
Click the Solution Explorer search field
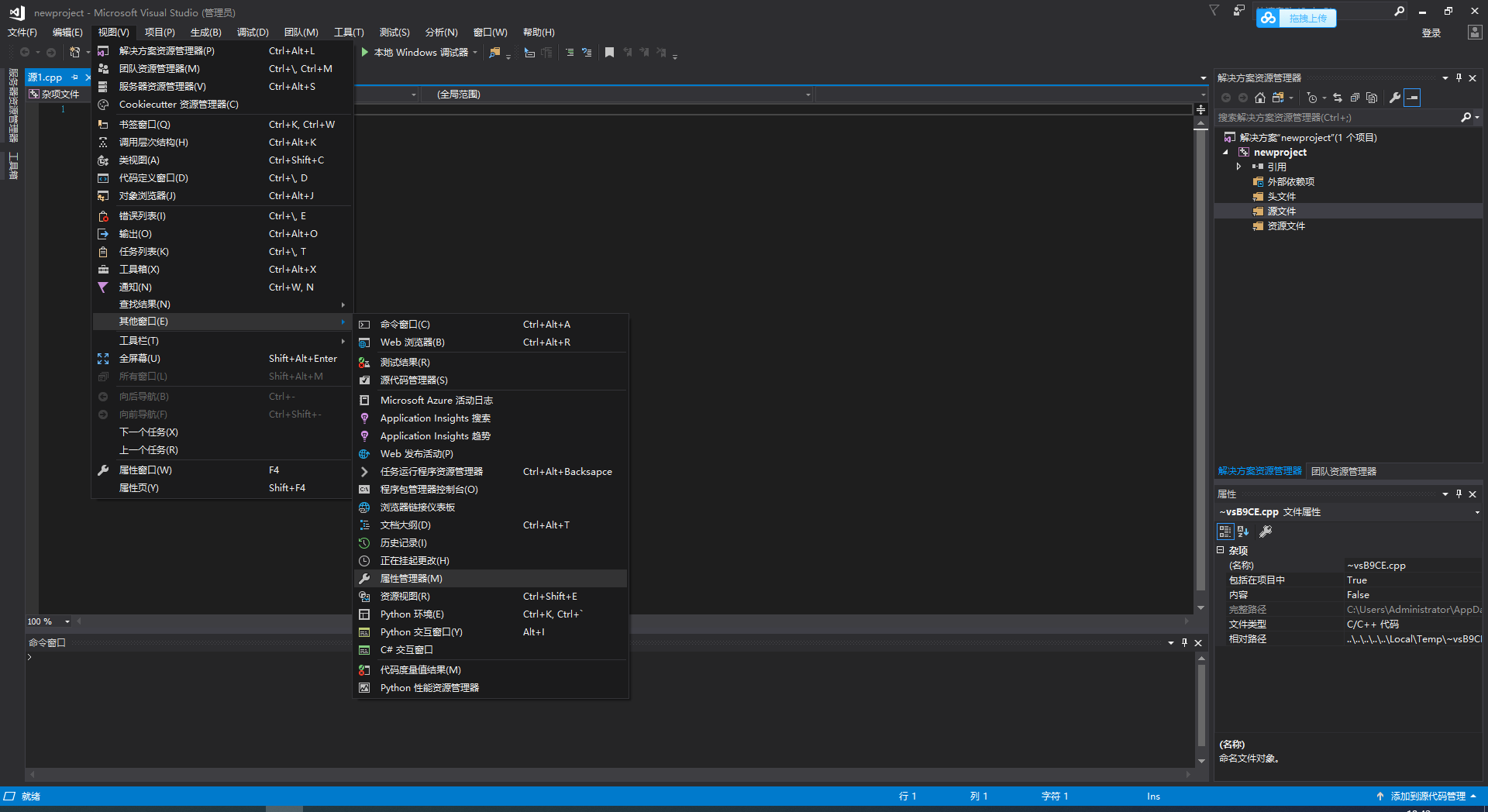pos(1337,117)
